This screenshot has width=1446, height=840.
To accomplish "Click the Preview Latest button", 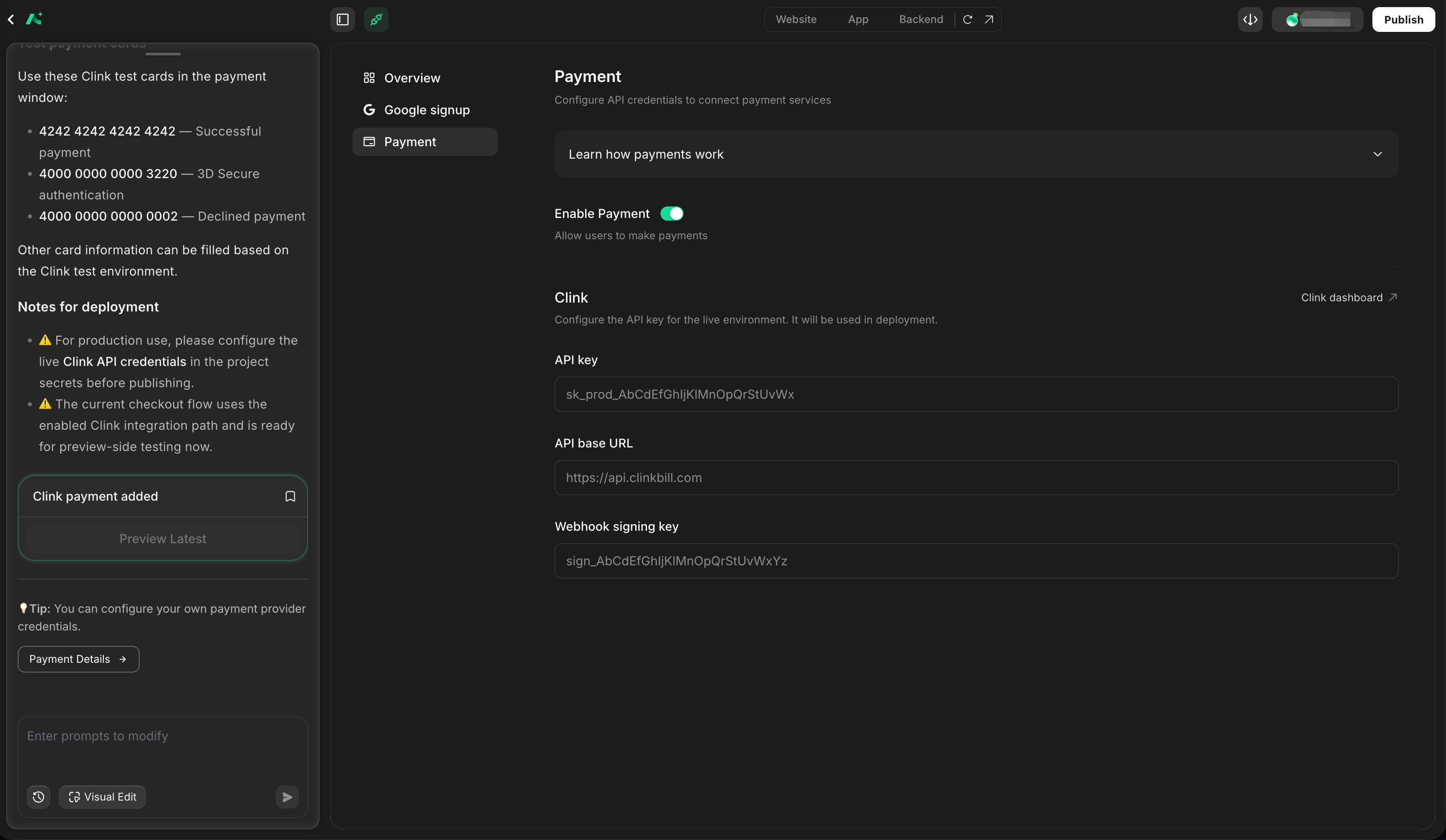I will [x=163, y=539].
